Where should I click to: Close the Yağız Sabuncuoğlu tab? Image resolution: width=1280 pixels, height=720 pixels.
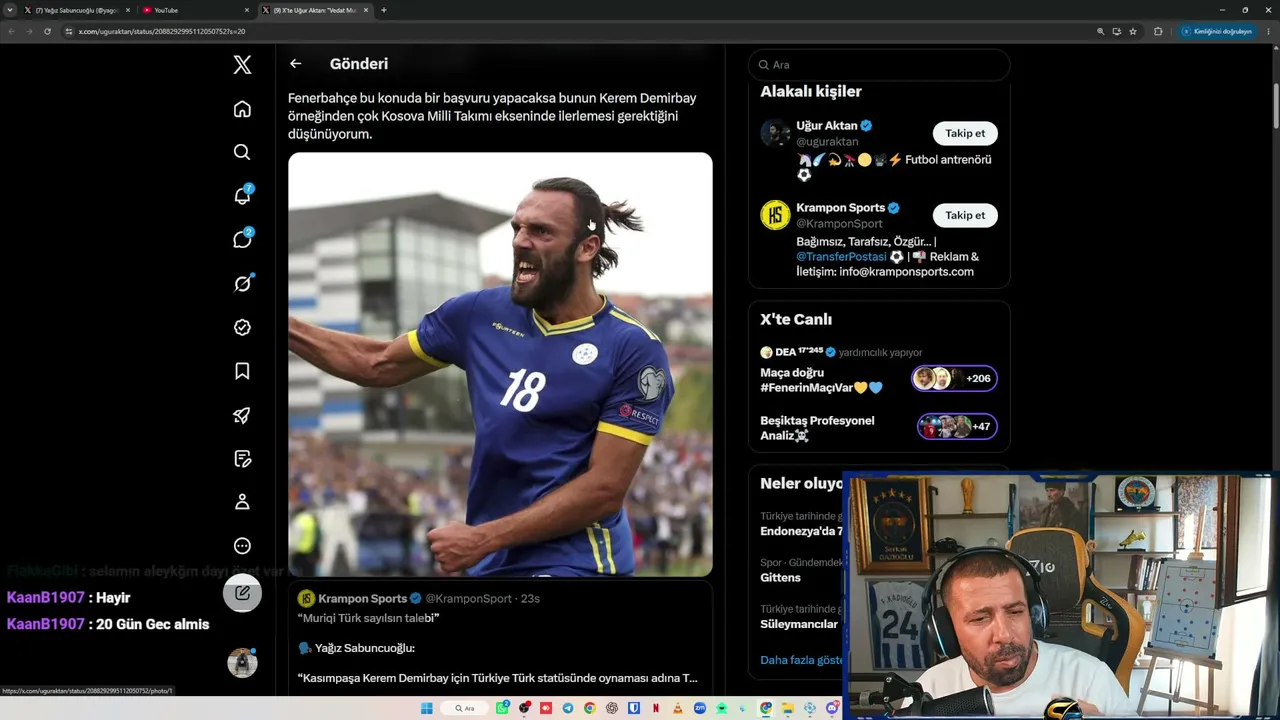128,10
